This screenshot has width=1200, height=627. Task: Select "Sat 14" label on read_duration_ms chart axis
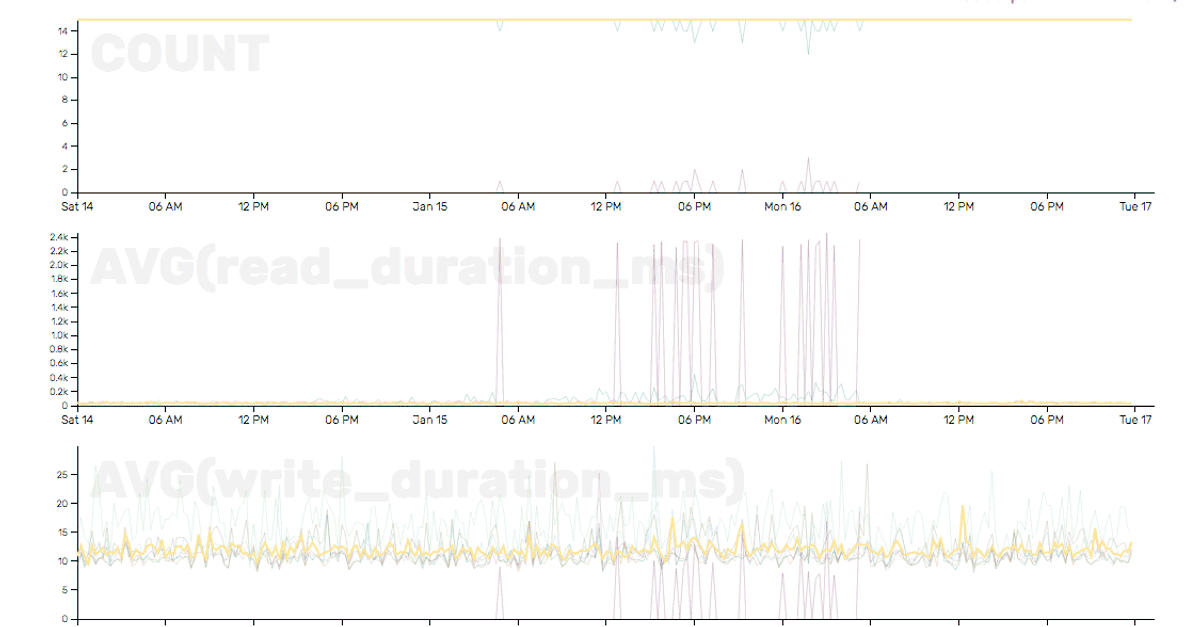[77, 420]
